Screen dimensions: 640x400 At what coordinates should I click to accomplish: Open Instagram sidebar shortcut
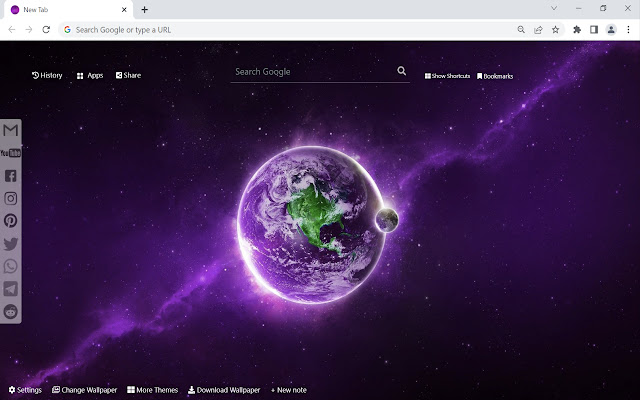tap(11, 198)
